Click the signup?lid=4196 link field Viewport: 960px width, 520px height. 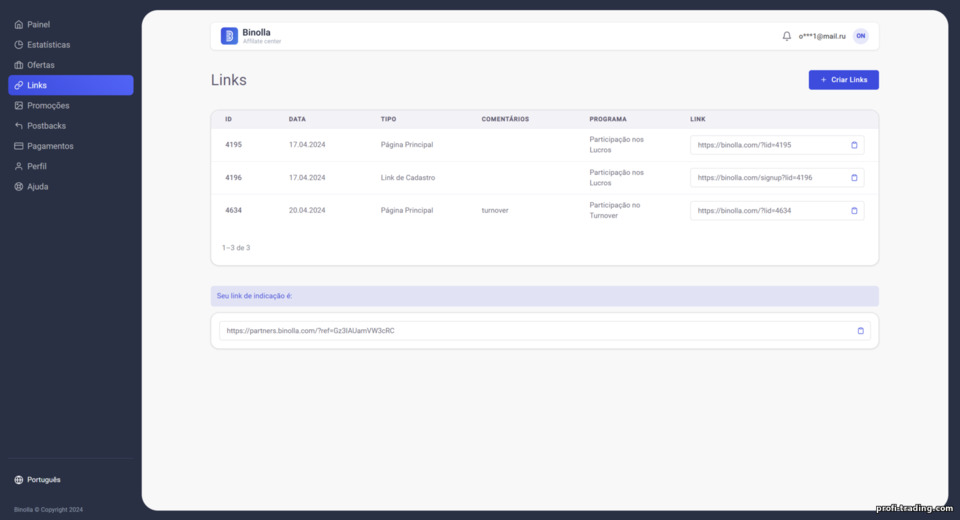(x=777, y=178)
